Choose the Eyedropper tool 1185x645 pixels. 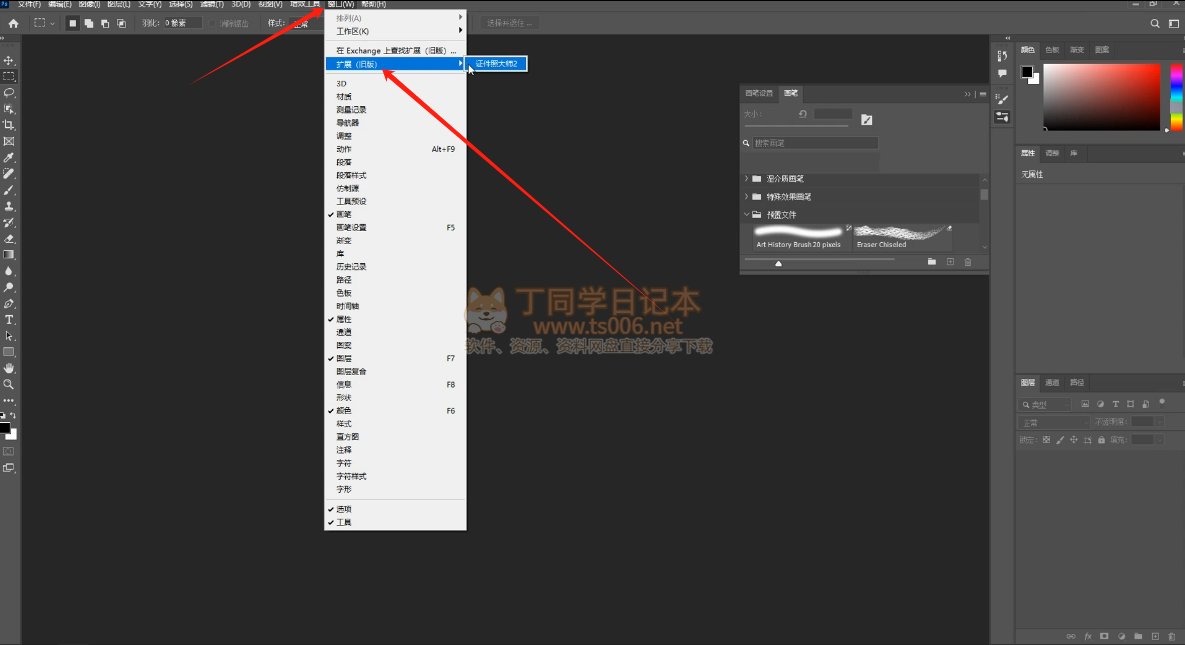(x=9, y=158)
